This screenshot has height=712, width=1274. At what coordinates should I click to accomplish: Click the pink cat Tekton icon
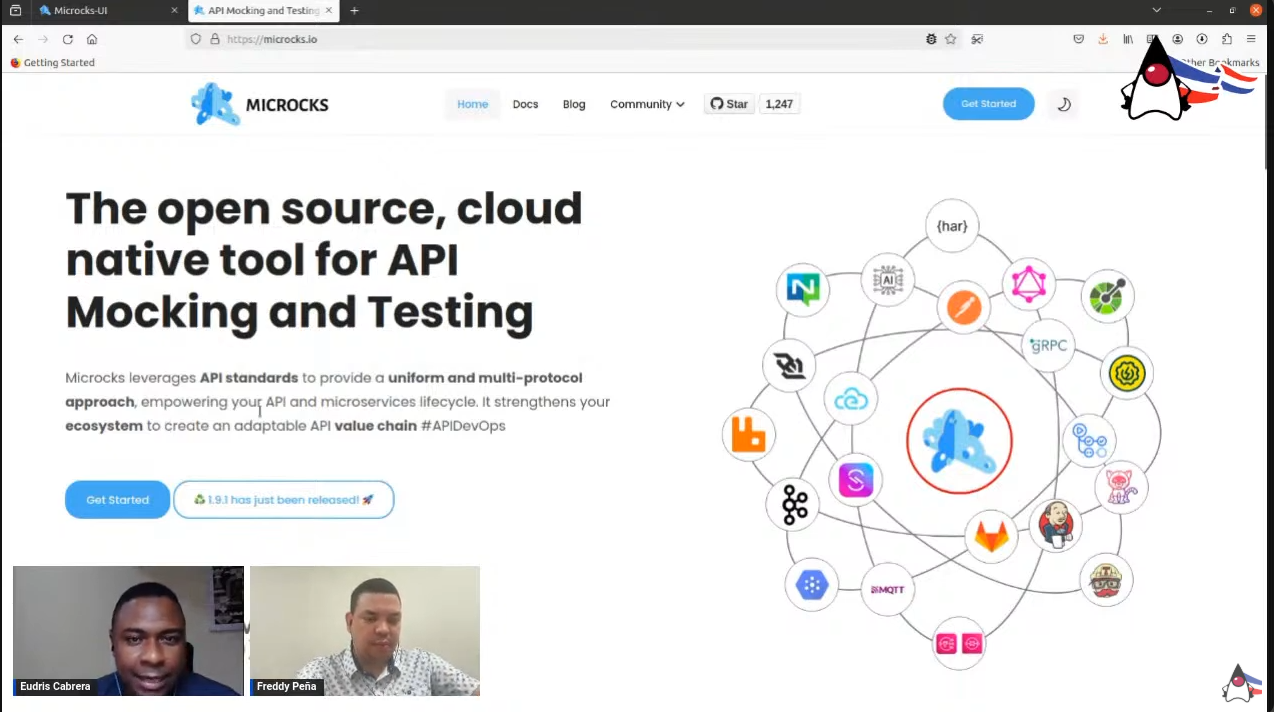(1121, 488)
